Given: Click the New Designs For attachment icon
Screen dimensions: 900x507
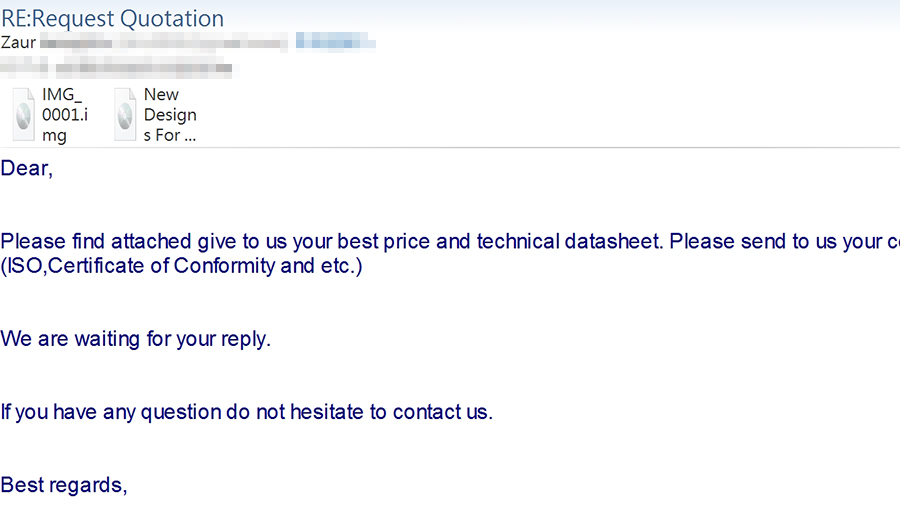Looking at the screenshot, I should [x=125, y=114].
